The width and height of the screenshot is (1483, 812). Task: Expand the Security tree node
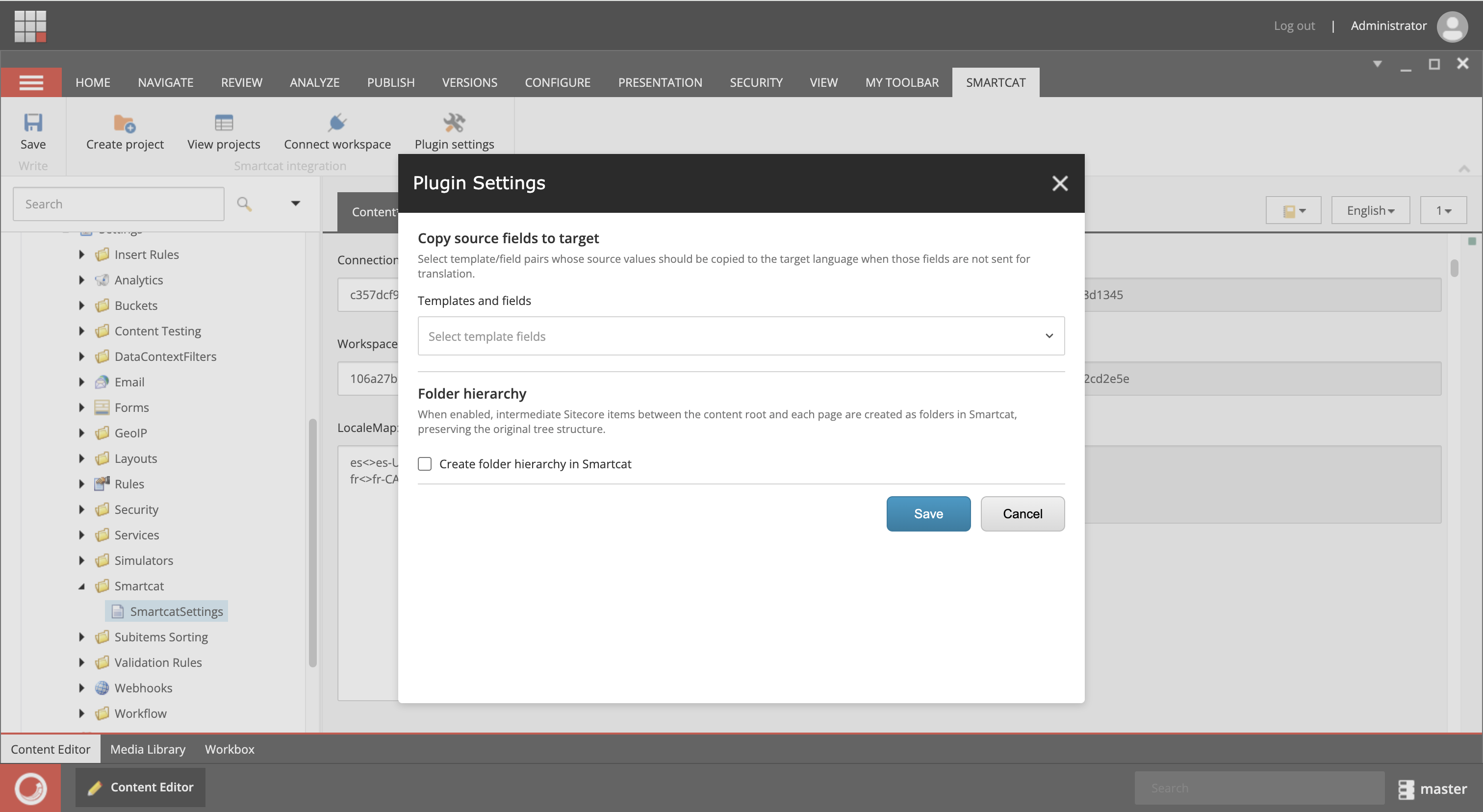coord(81,509)
